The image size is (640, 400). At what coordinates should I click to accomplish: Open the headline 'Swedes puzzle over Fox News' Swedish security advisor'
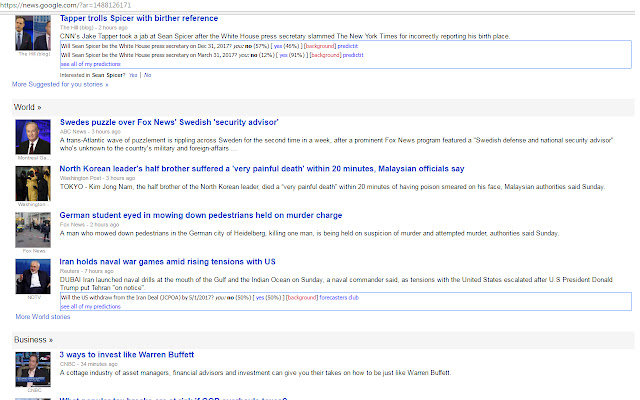(169, 122)
